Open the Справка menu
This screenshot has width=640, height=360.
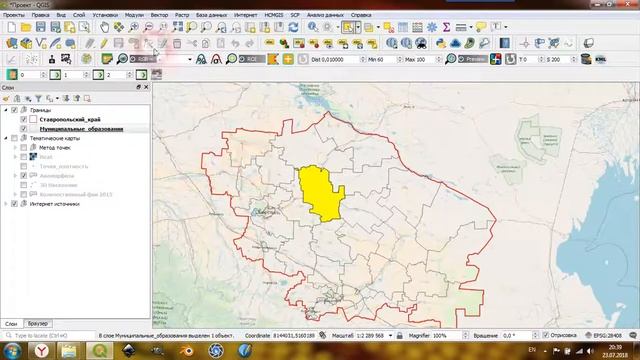coord(361,15)
